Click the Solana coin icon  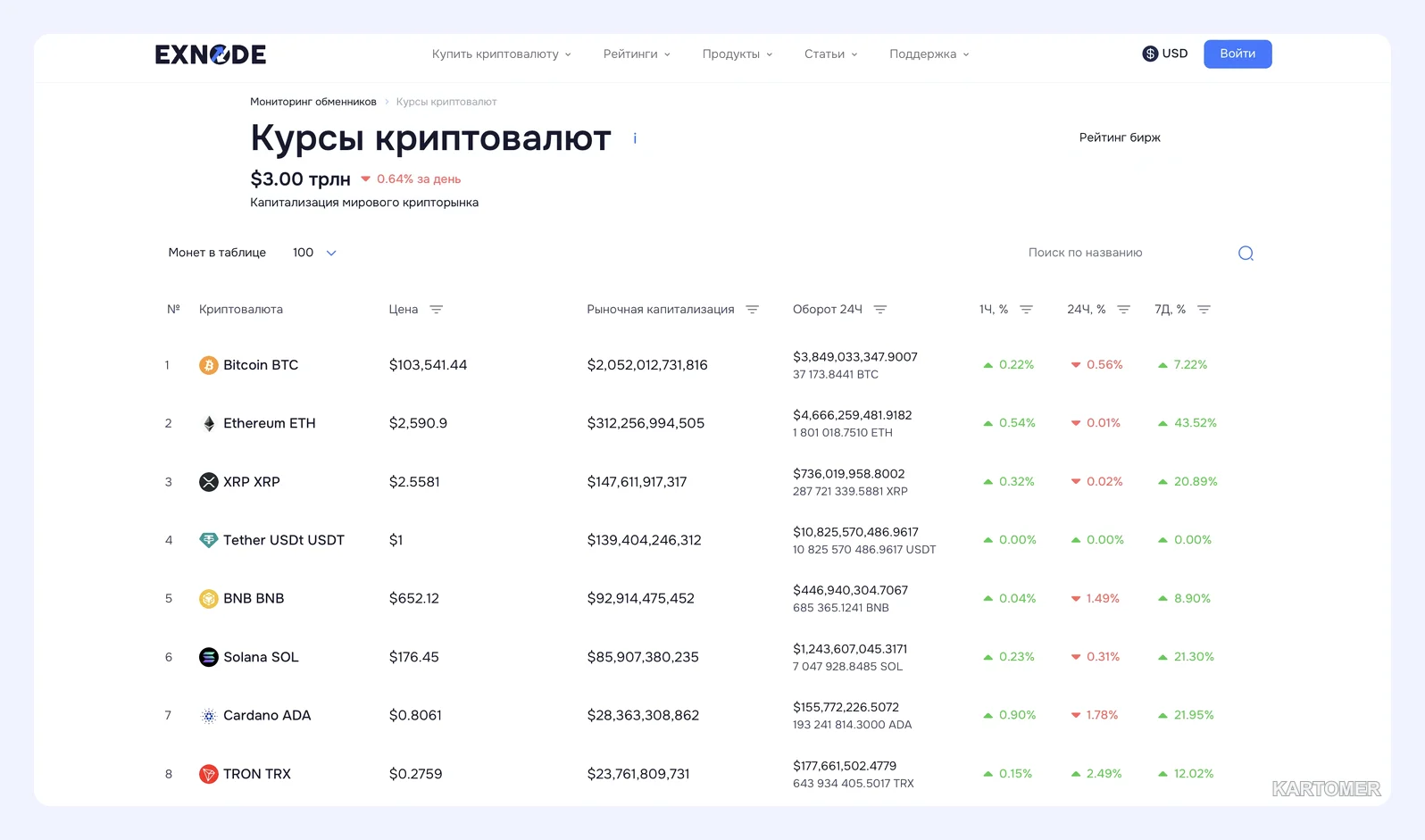[208, 657]
